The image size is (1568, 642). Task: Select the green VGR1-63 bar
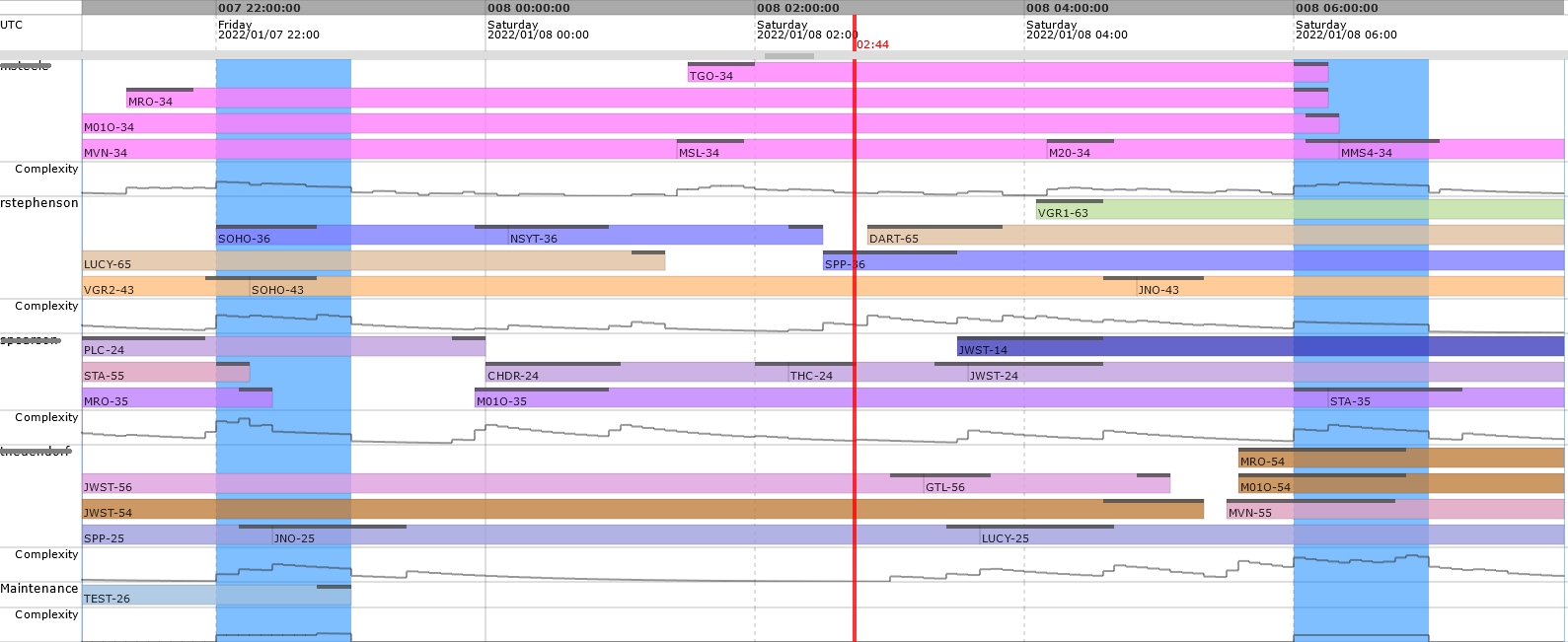[x=1300, y=210]
